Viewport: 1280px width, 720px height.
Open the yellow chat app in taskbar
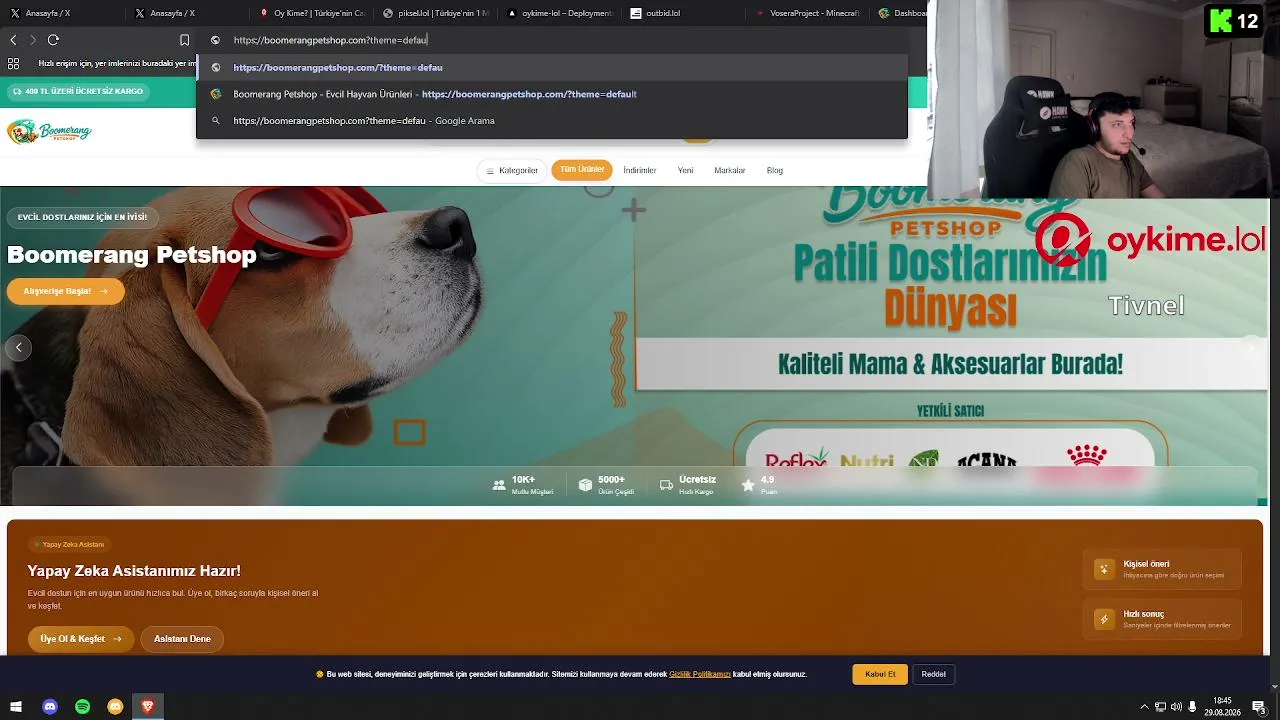[x=115, y=707]
